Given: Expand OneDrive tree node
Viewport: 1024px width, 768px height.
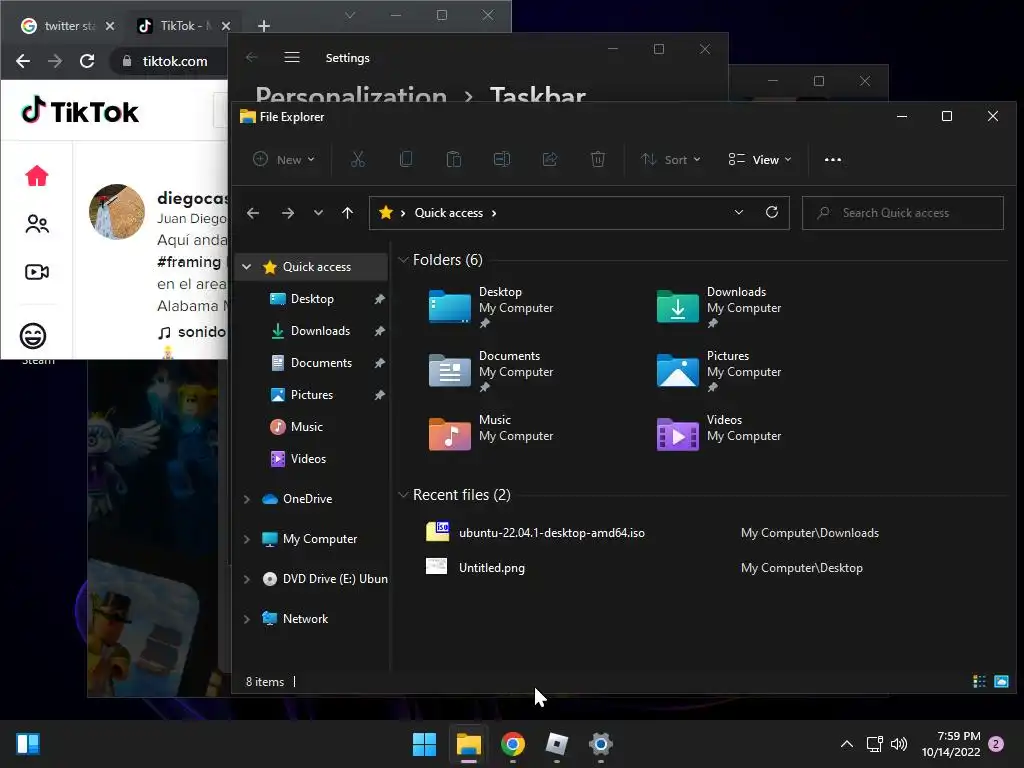Looking at the screenshot, I should 246,499.
